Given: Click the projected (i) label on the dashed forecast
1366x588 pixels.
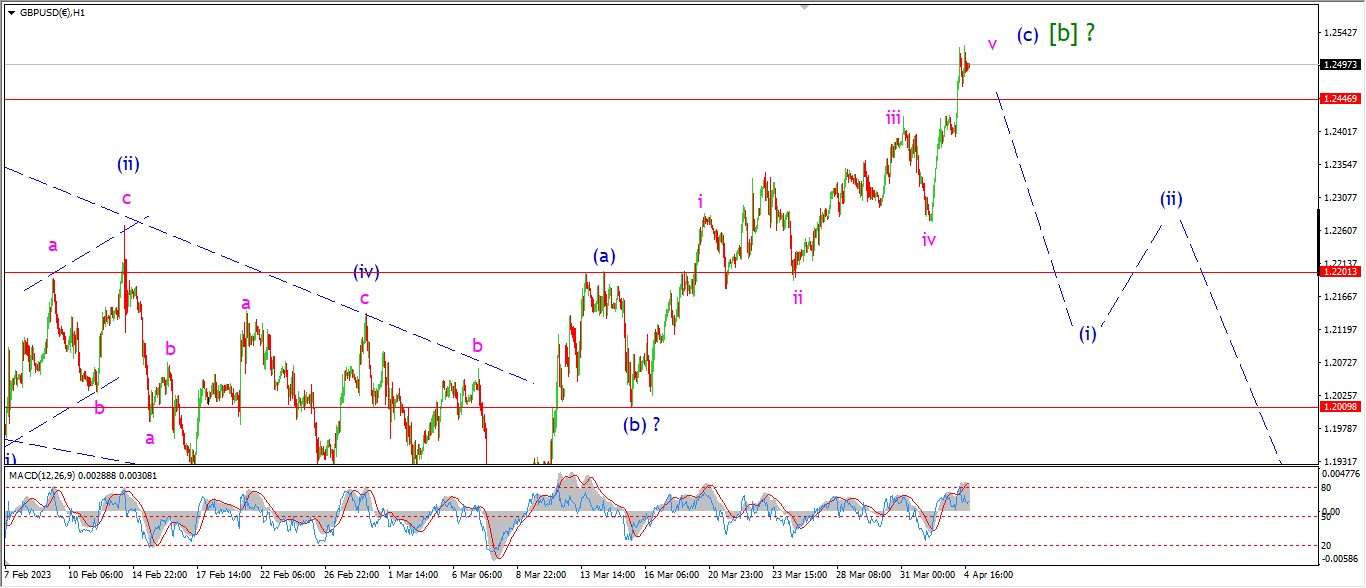Looking at the screenshot, I should point(1088,334).
